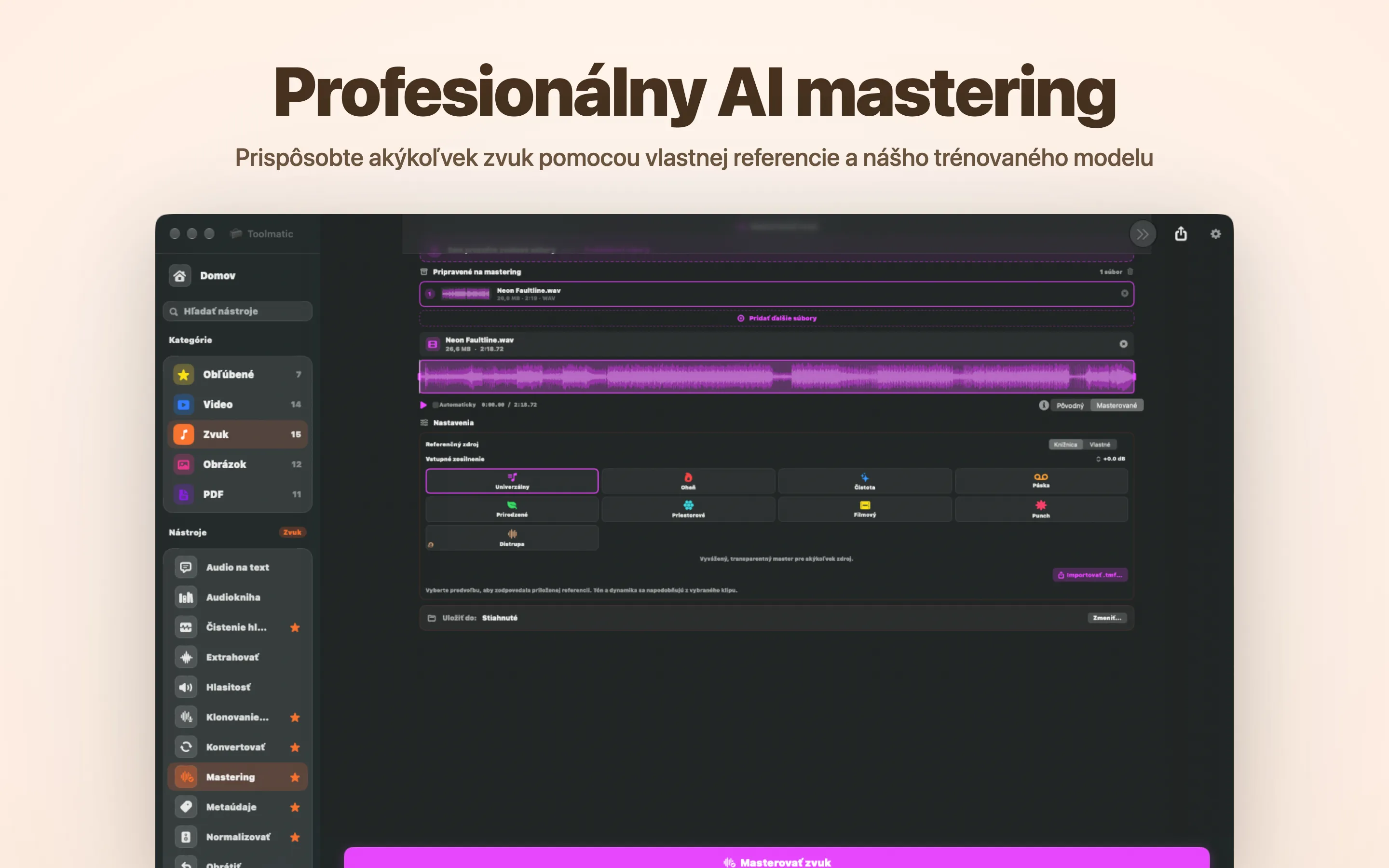Open the Normalizovať tool
This screenshot has height=868, width=1389.
pos(238,837)
